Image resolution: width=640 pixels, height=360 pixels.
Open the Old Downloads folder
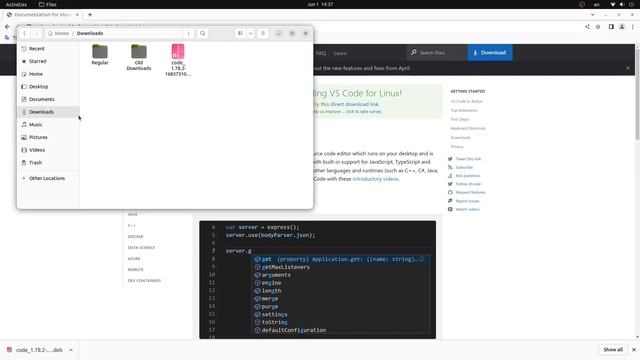click(x=139, y=57)
